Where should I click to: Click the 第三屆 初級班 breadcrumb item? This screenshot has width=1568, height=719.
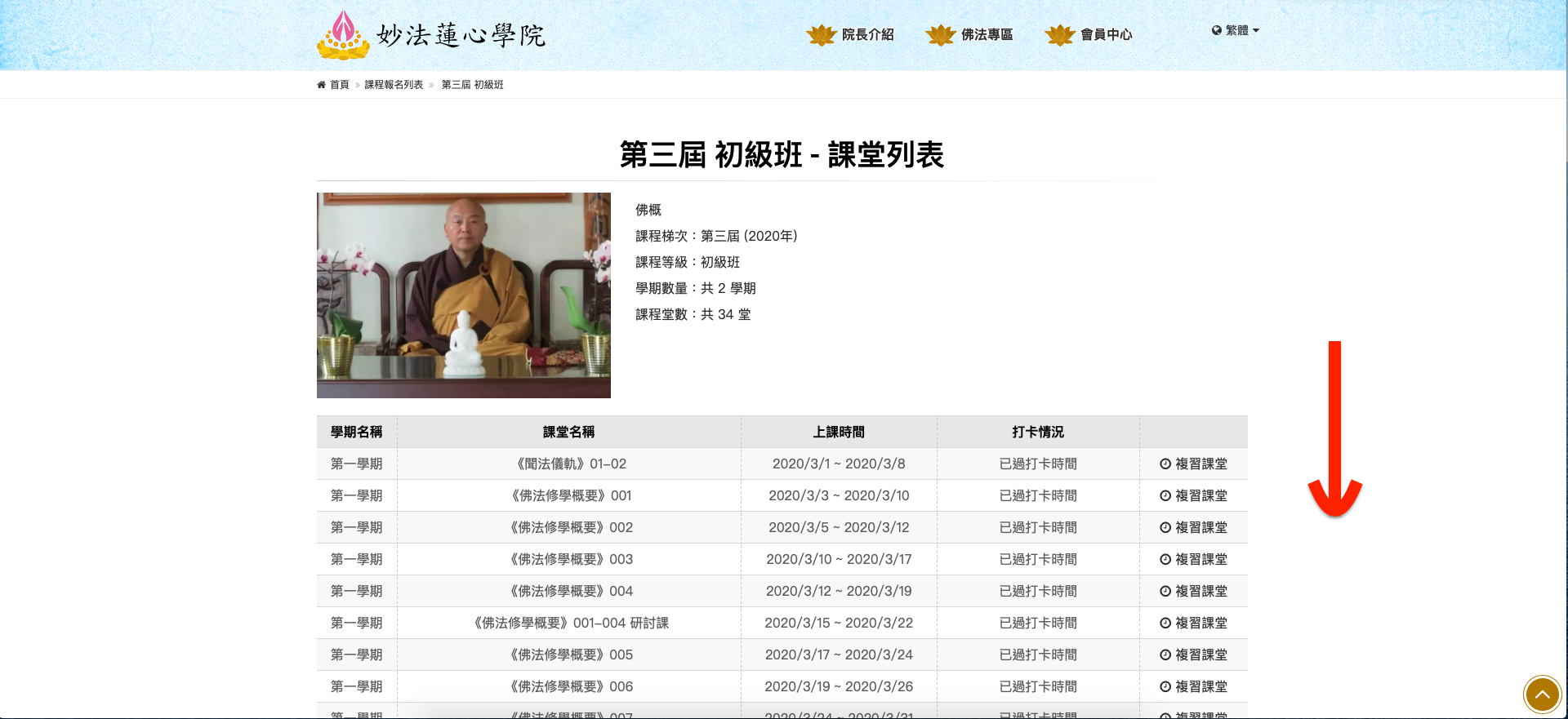[x=472, y=85]
